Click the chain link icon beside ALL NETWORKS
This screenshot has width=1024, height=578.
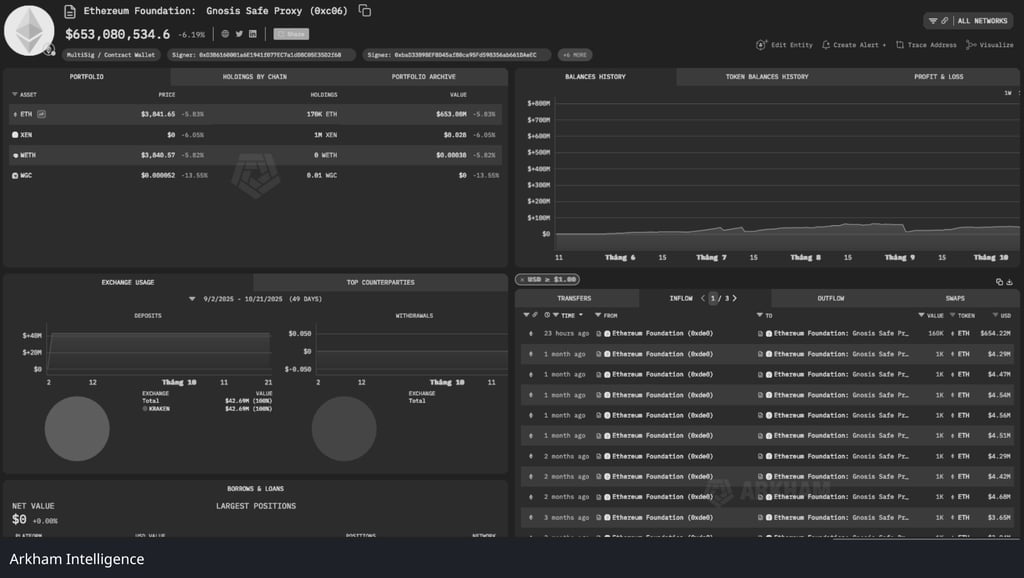[944, 21]
